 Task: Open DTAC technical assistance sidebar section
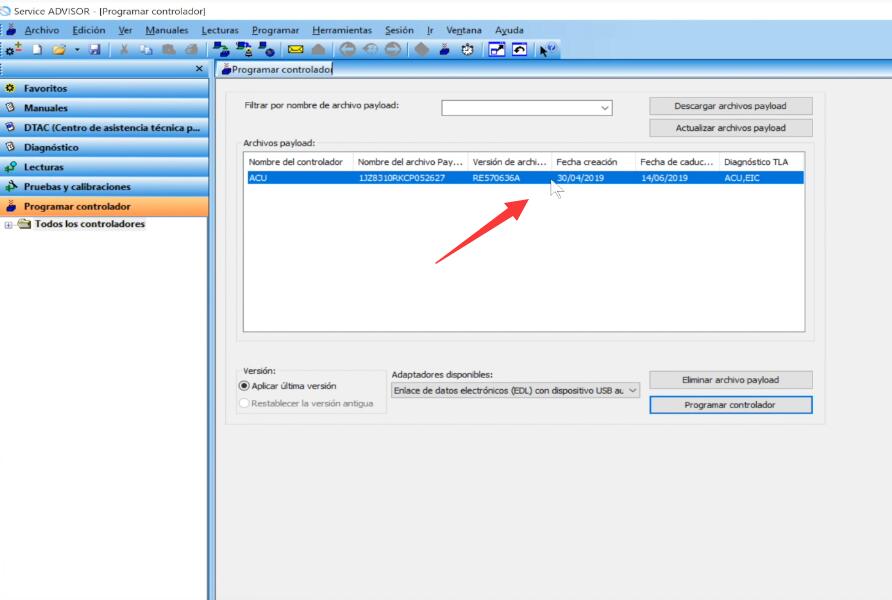pos(104,127)
